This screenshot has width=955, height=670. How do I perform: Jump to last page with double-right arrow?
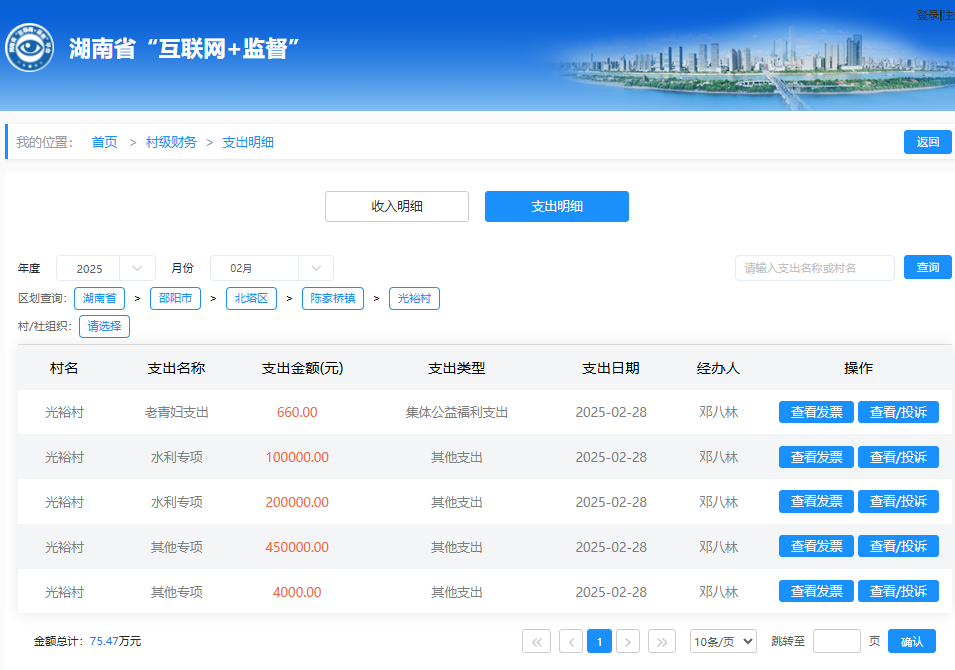click(x=662, y=641)
